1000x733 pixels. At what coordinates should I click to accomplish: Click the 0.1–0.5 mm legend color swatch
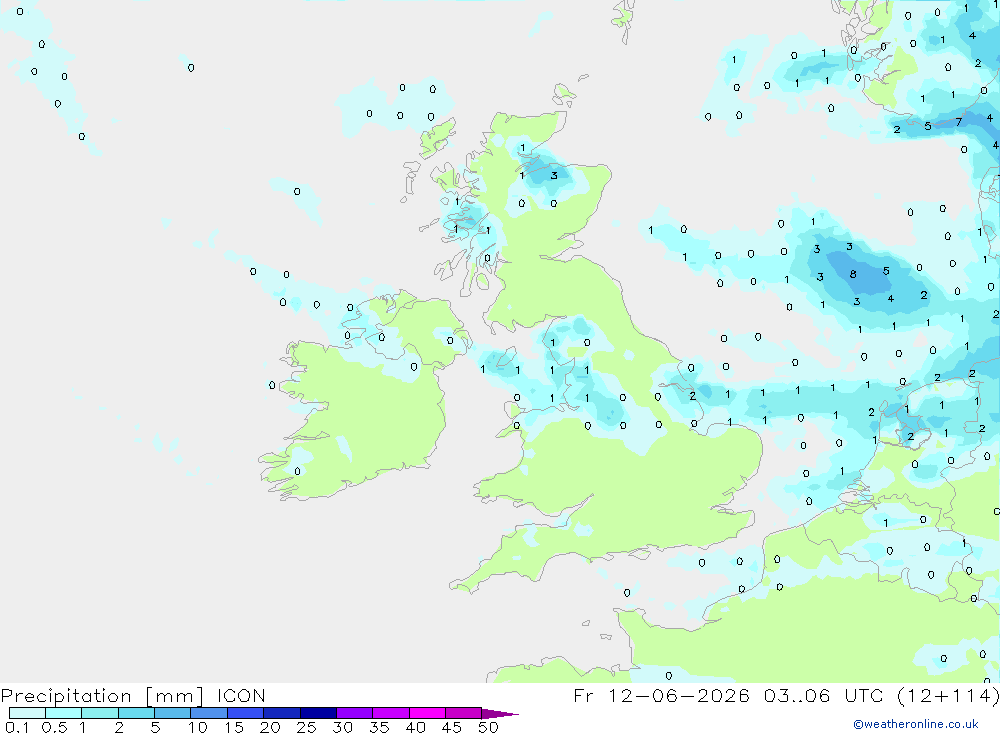[x=27, y=713]
